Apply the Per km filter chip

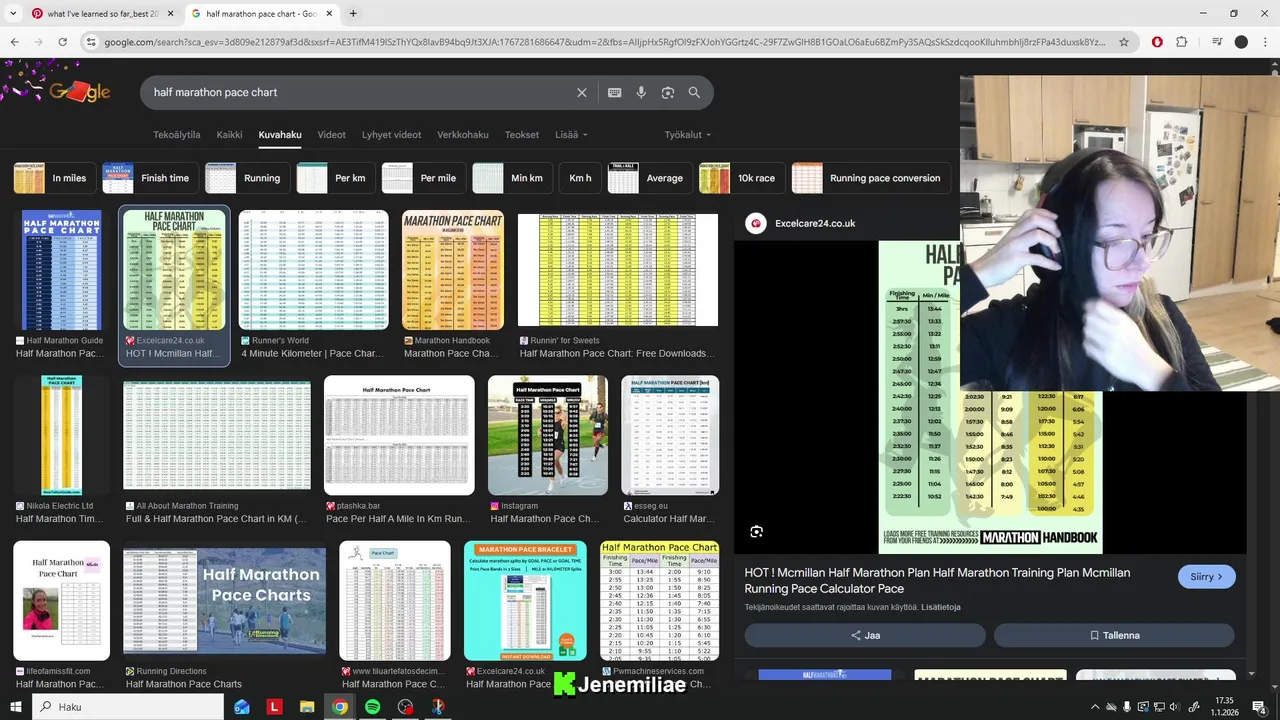[336, 178]
